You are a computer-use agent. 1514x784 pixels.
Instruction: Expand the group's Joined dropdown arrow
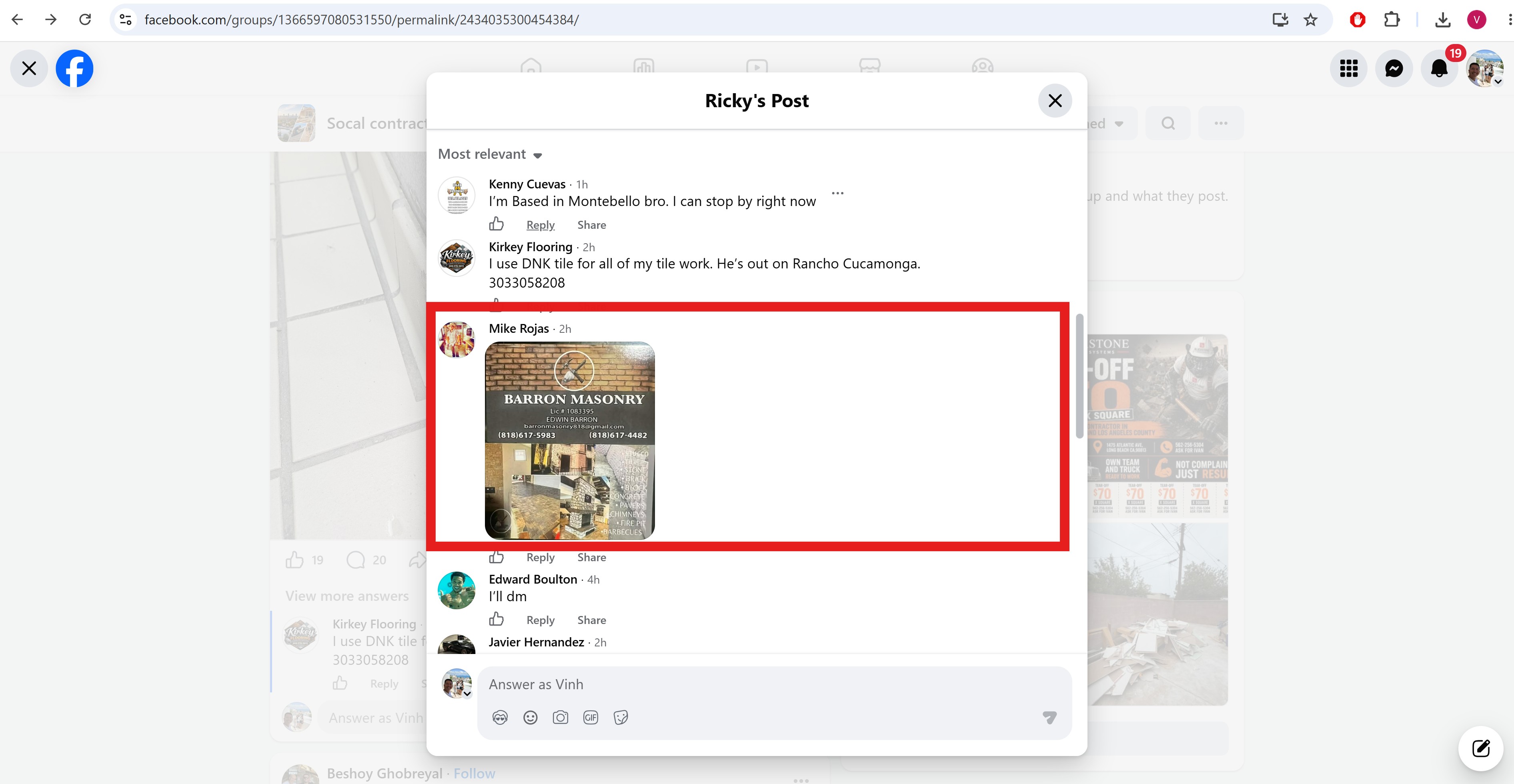tap(1119, 124)
